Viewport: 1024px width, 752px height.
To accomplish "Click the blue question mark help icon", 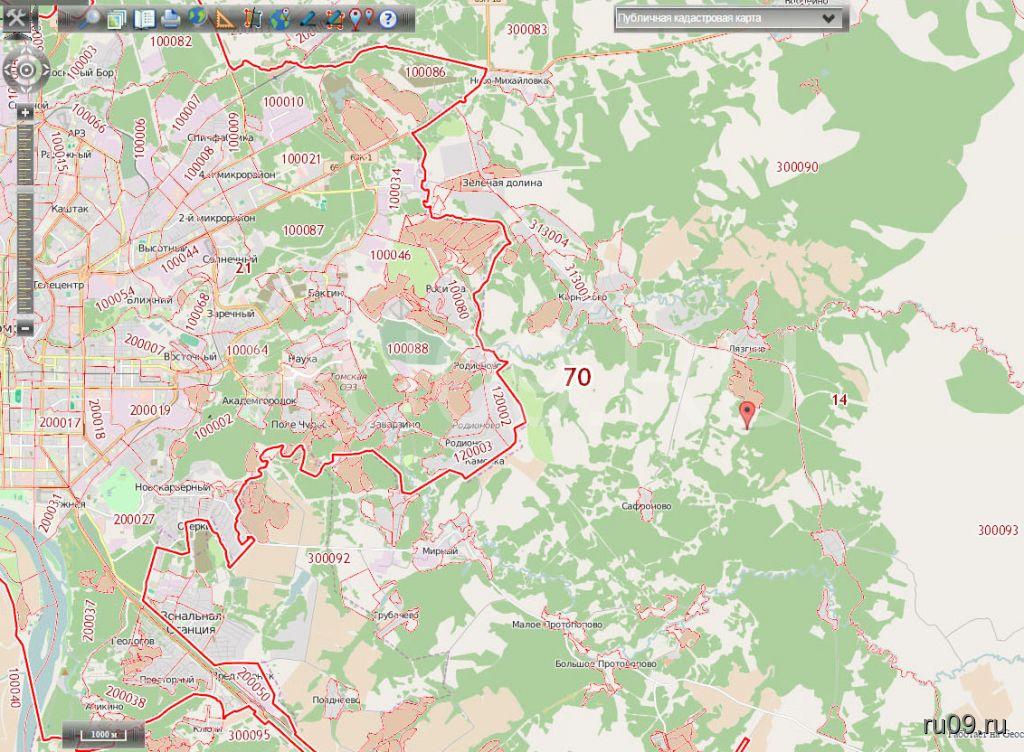I will [387, 19].
